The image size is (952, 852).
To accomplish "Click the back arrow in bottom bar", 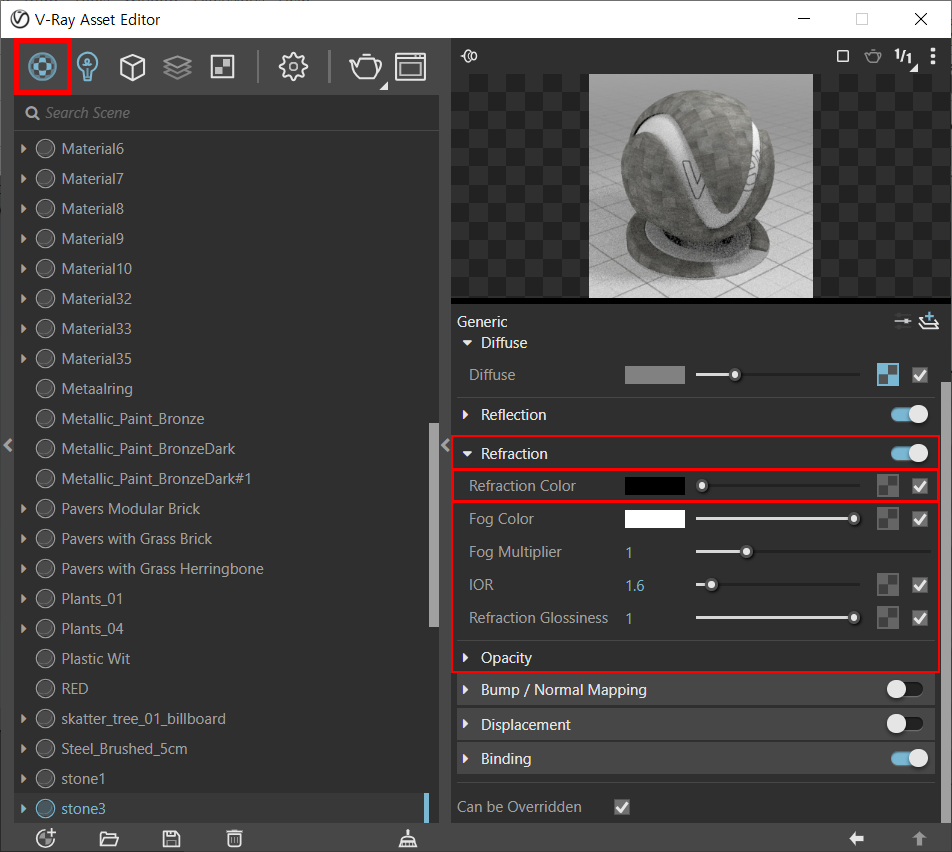I will 857,839.
